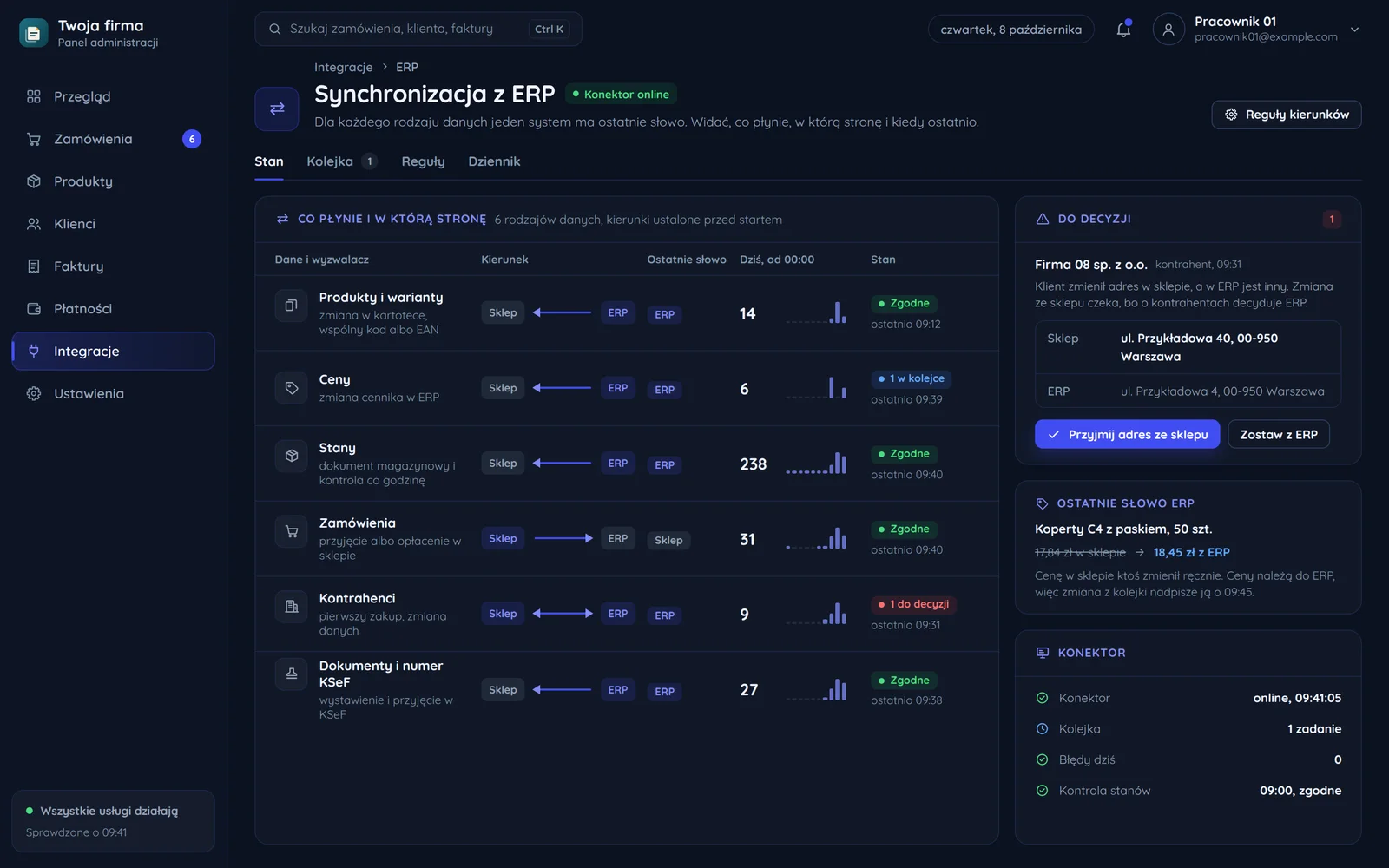Click the clock icon next to Kolejka status

click(1043, 729)
